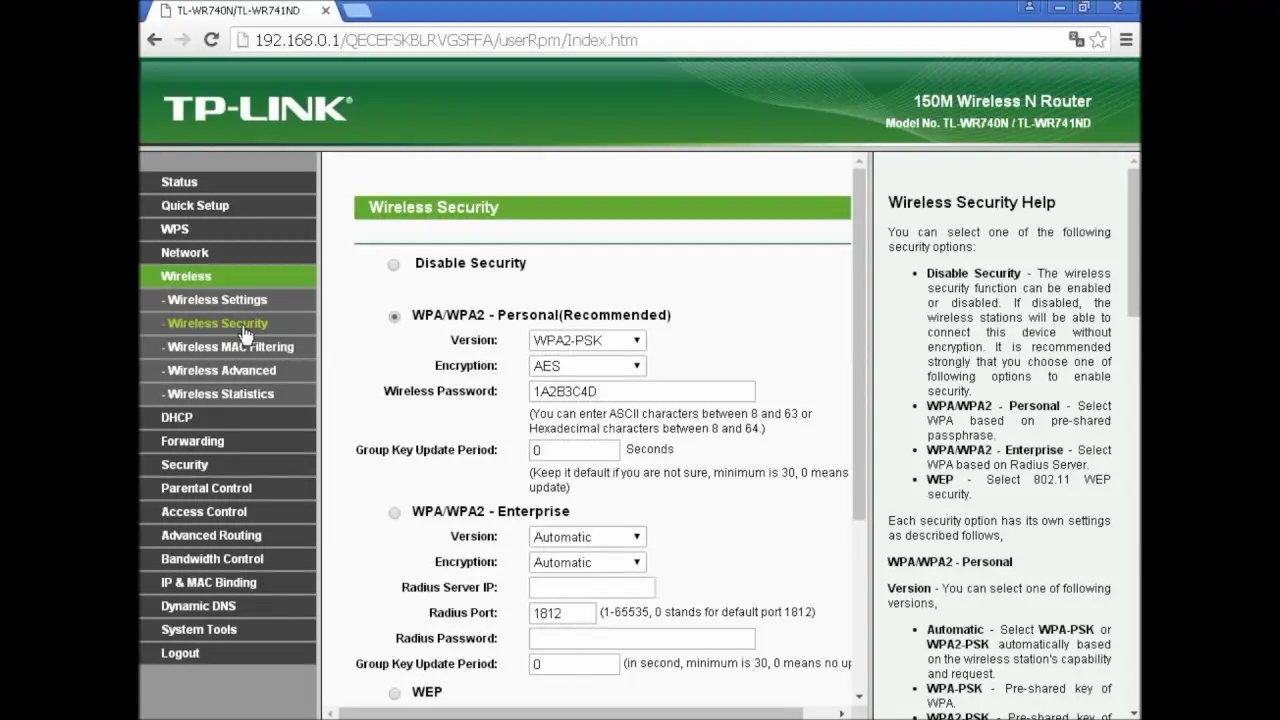The height and width of the screenshot is (720, 1280).
Task: Click the Wireless Security Help heading
Action: (971, 202)
